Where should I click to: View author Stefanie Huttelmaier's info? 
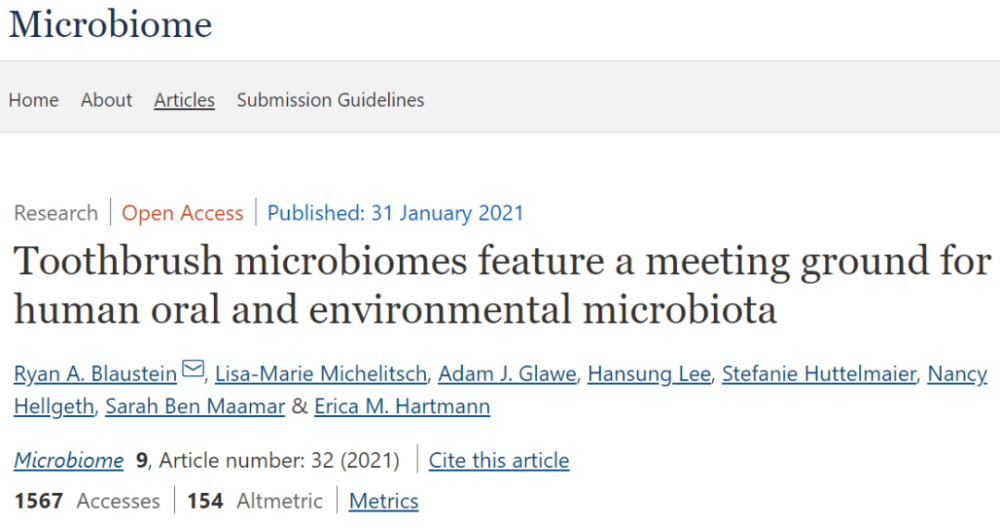(818, 374)
